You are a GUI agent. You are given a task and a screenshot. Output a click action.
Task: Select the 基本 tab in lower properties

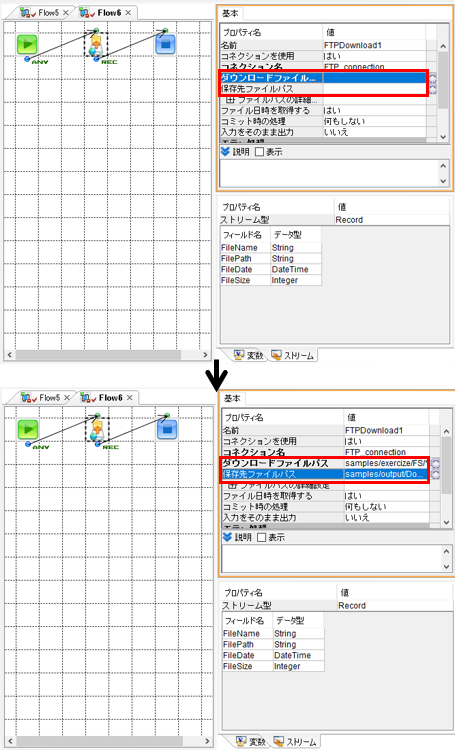click(233, 398)
